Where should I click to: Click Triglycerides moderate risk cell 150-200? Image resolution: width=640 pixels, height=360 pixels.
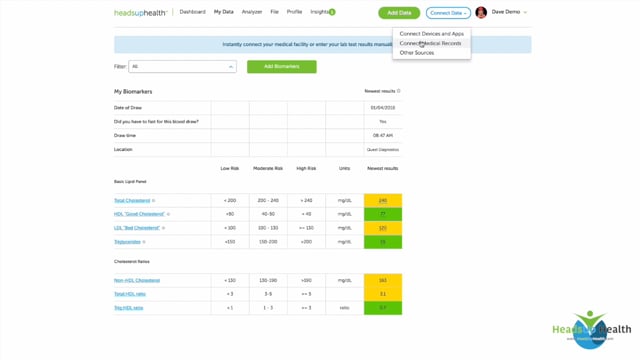click(268, 242)
